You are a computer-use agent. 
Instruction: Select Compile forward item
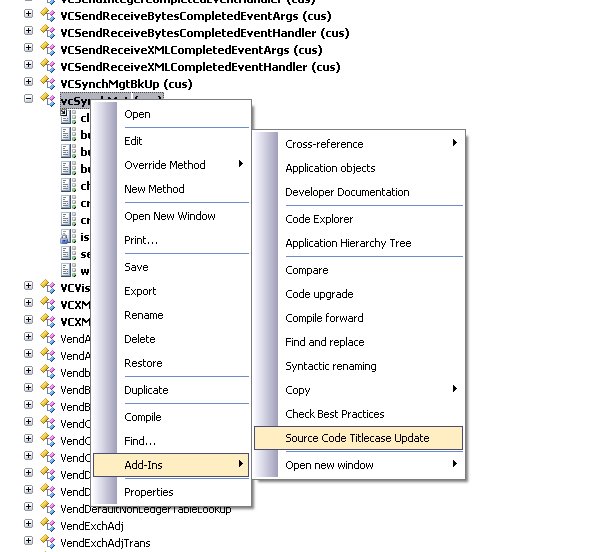pos(359,318)
